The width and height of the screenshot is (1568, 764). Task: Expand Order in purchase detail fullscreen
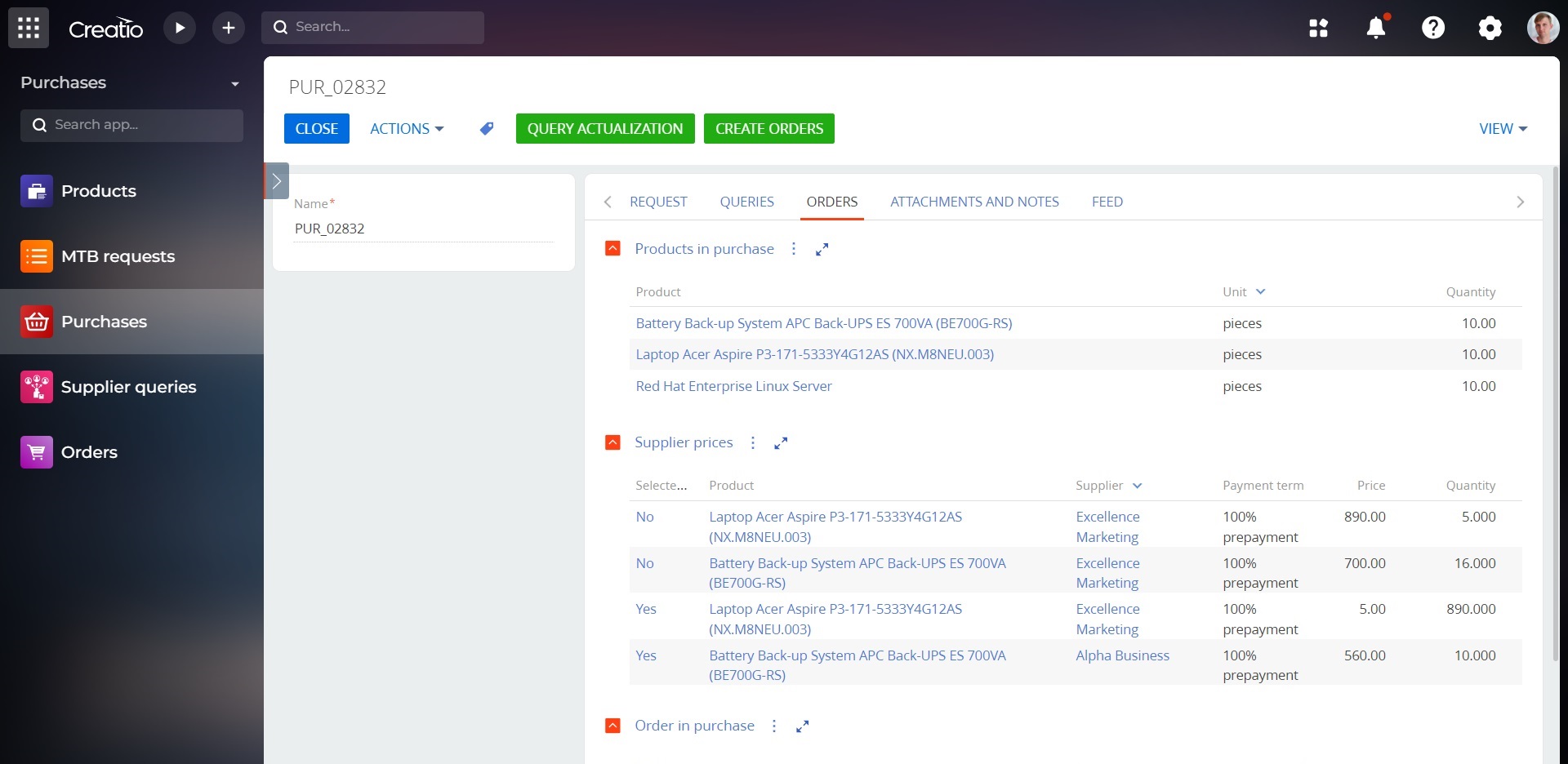point(803,726)
